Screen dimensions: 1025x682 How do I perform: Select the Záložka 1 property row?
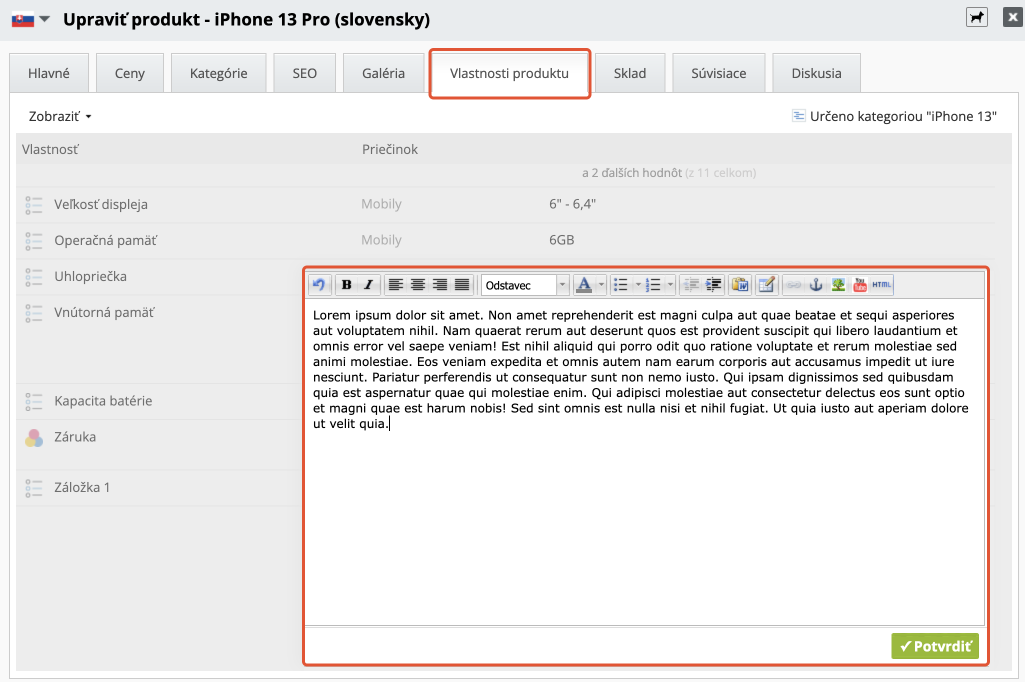click(x=160, y=488)
